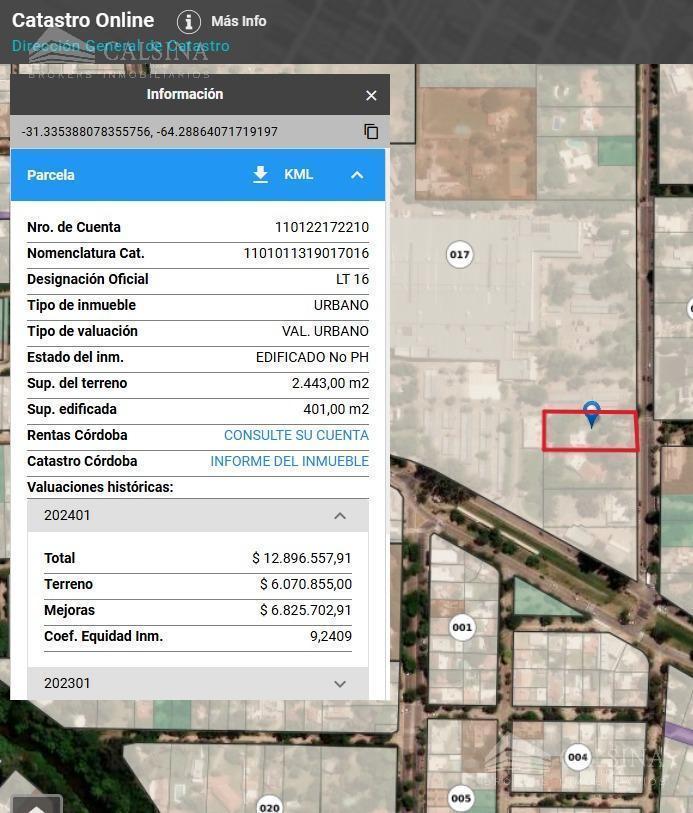The width and height of the screenshot is (693, 813).
Task: Click the Más Info text
Action: (x=239, y=21)
